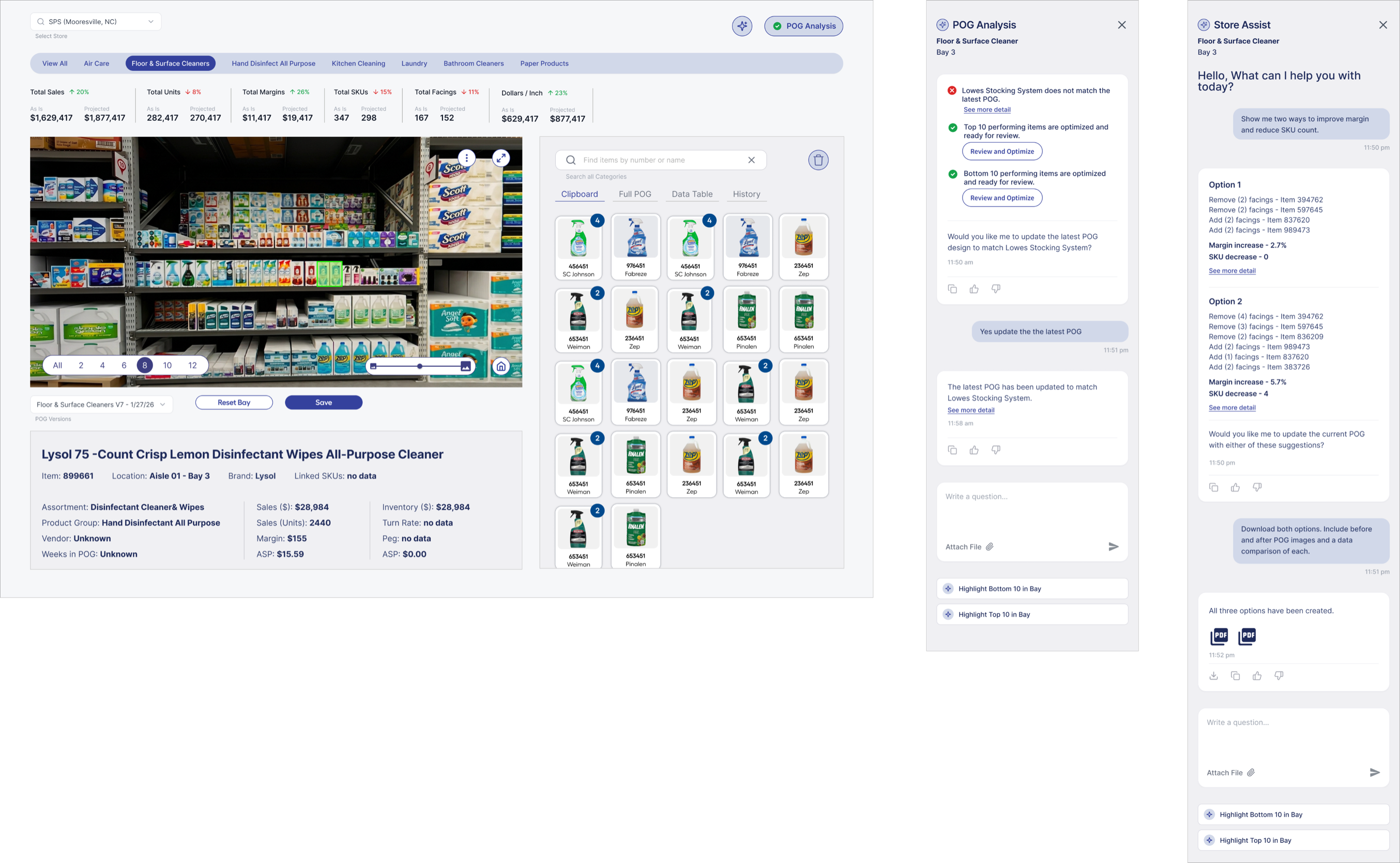This screenshot has width=1400, height=863.
Task: Copy the Store Assist options message
Action: coord(1214,487)
